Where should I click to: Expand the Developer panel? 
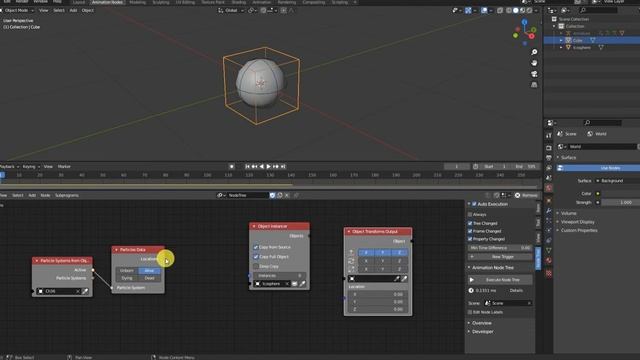coord(482,332)
